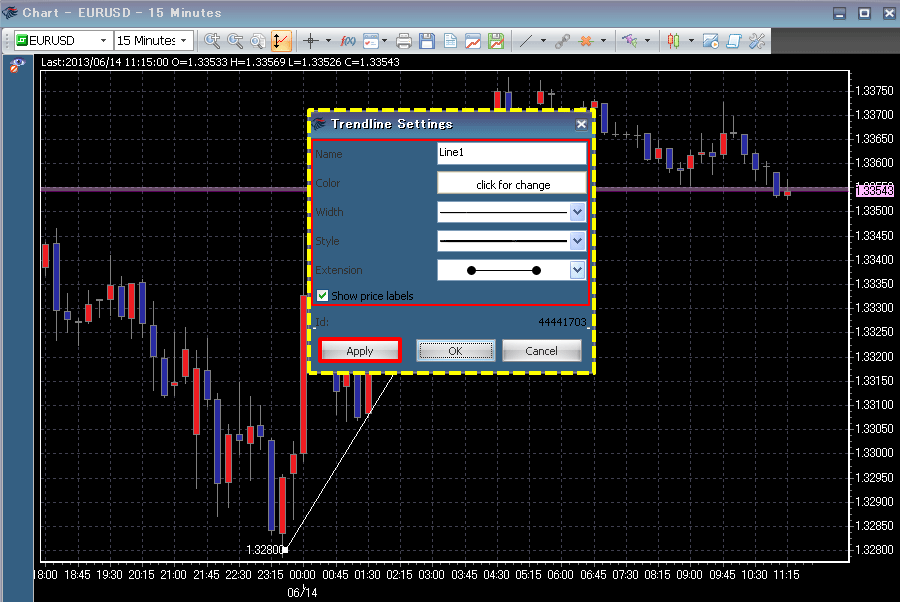Click the Last quote info line above chart
Viewport: 900px width, 602px height.
pos(220,62)
